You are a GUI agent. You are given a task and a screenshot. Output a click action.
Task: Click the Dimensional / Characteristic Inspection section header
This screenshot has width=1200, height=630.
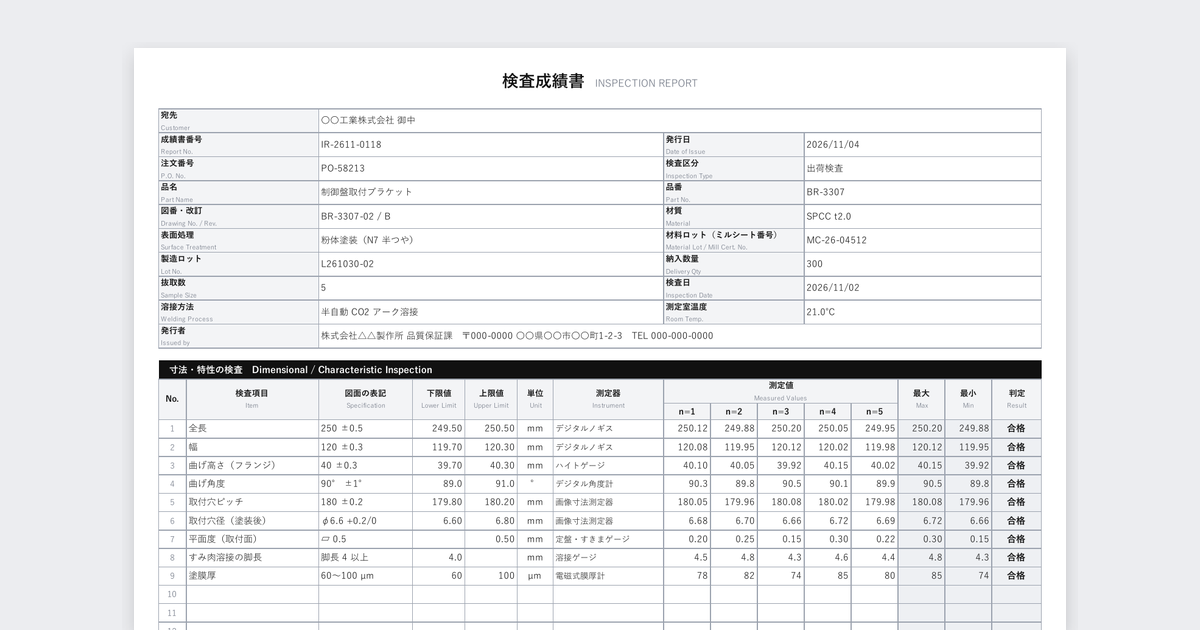pos(600,370)
